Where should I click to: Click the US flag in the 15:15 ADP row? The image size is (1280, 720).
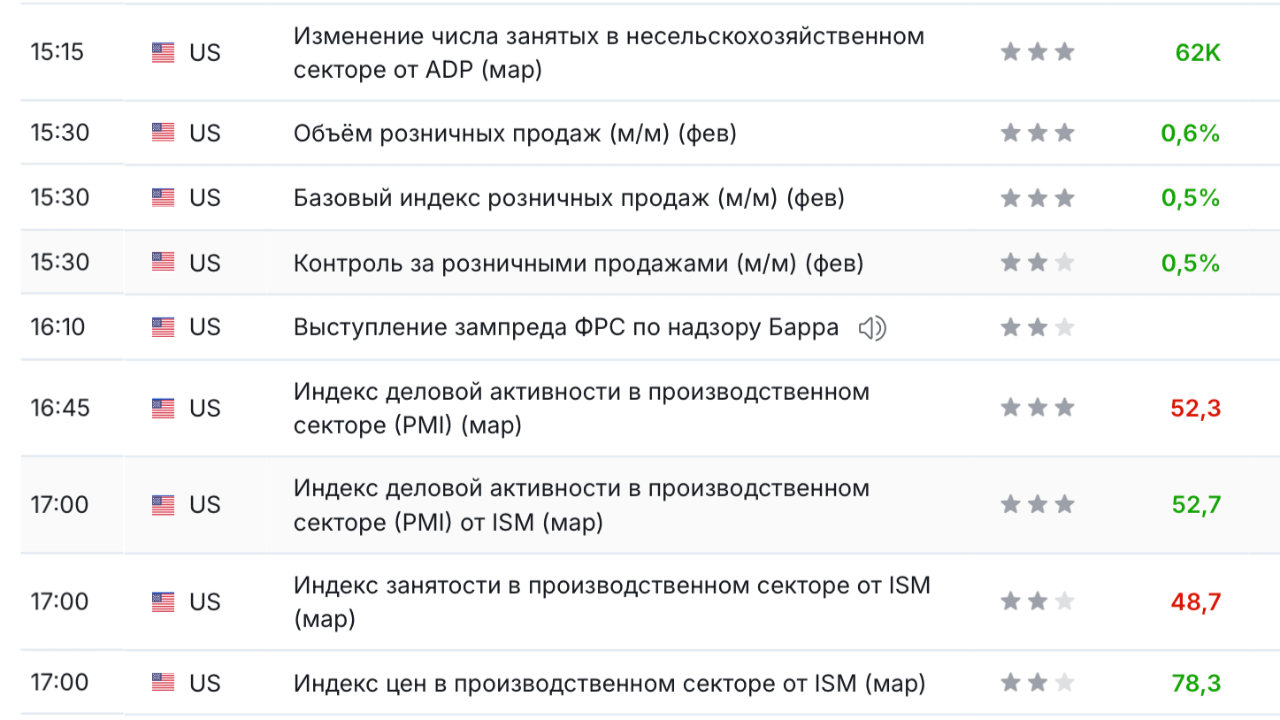[163, 53]
